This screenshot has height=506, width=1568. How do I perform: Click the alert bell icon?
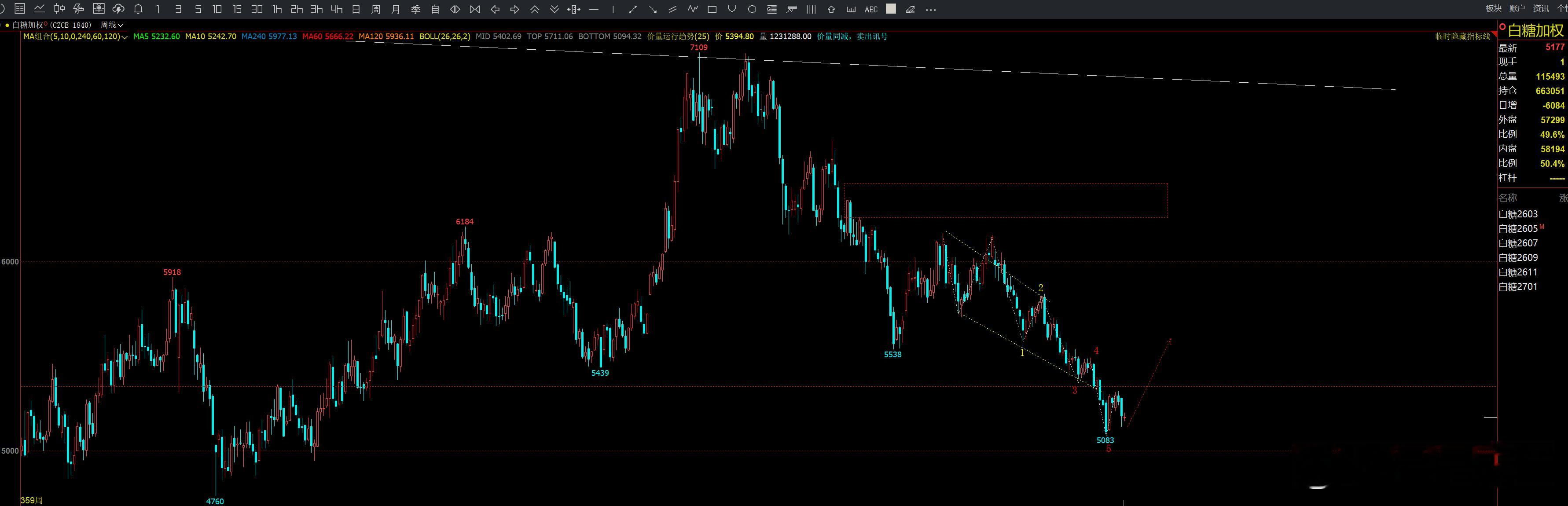point(138,9)
